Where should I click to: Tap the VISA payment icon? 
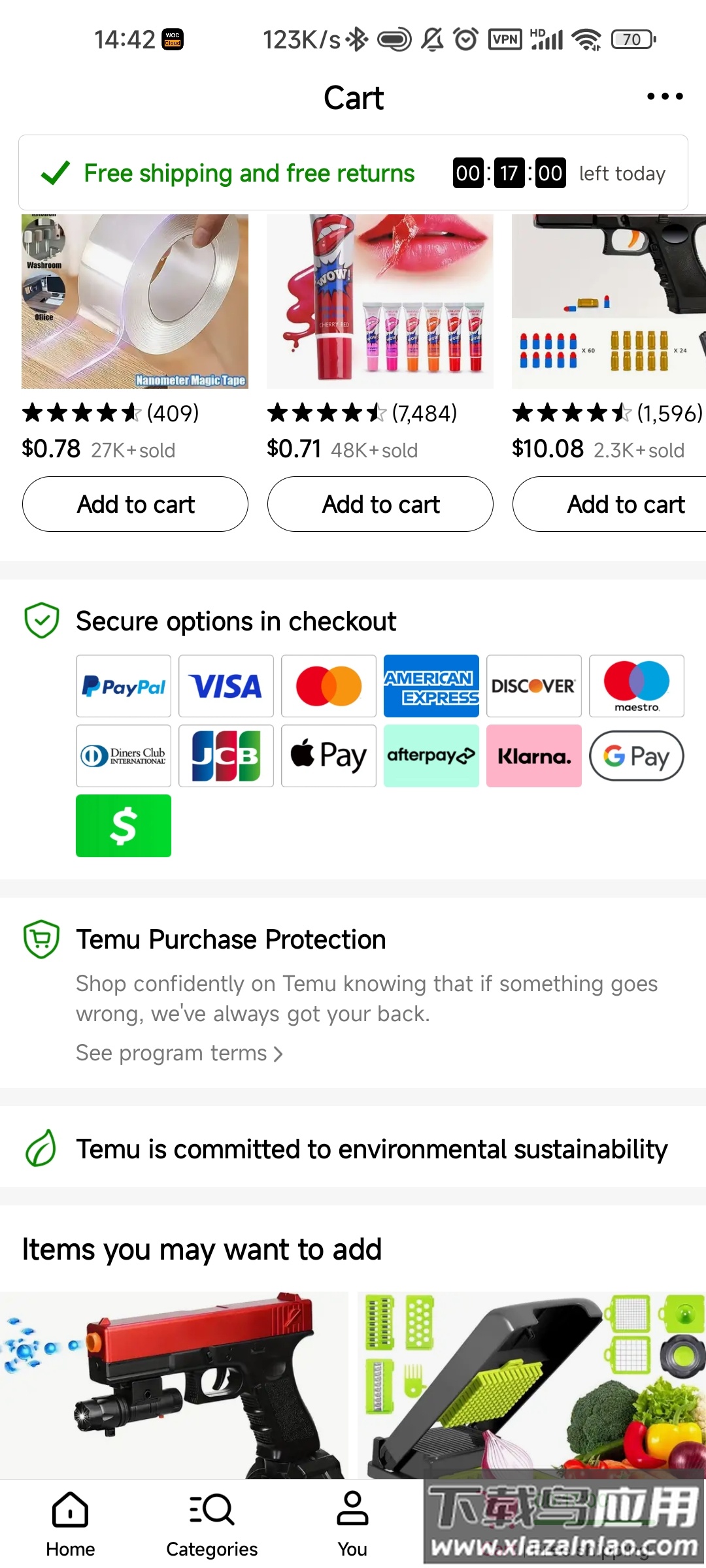[226, 686]
